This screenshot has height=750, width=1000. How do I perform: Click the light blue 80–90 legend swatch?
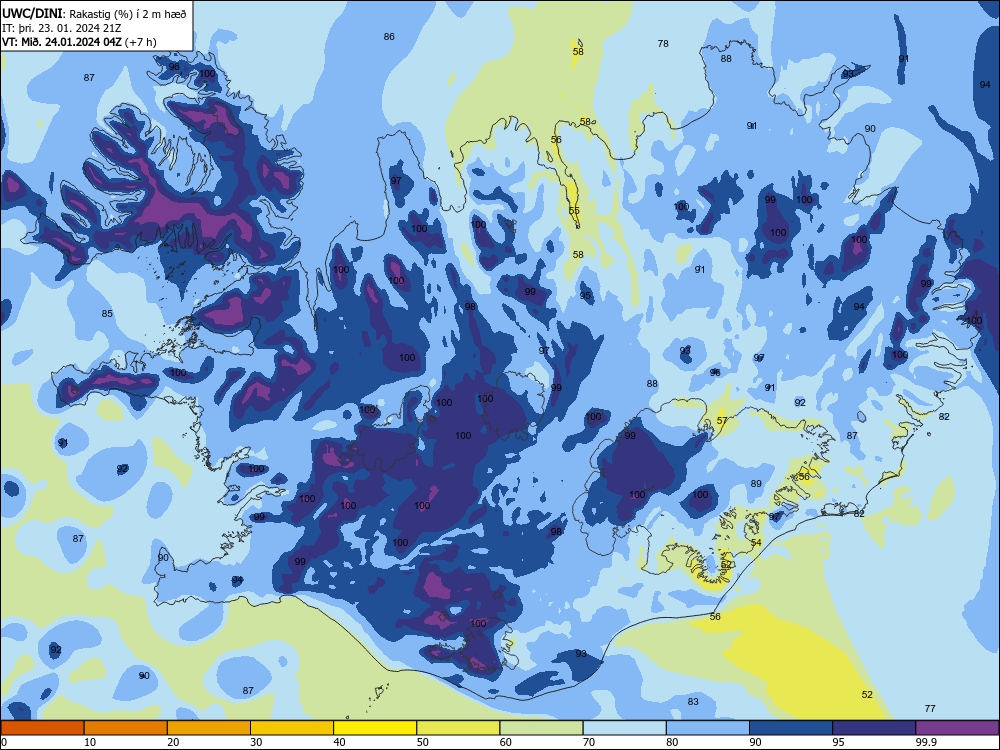(708, 728)
